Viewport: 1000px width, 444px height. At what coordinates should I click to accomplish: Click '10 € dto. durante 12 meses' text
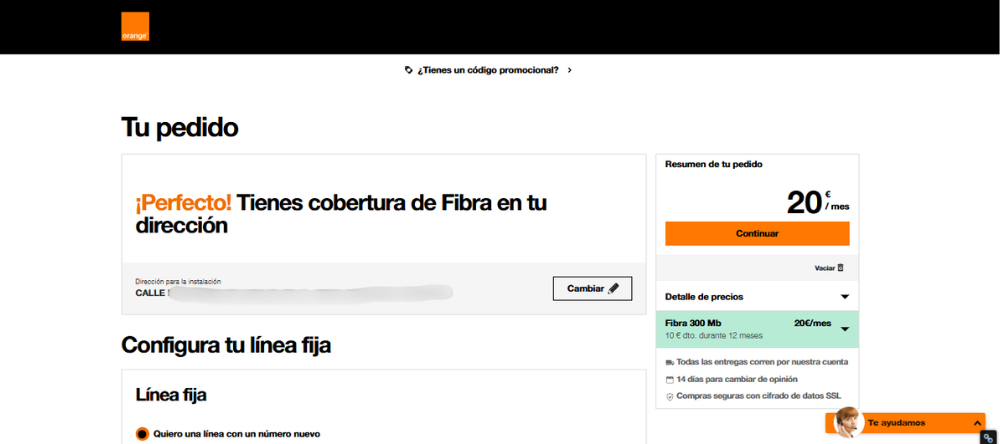[x=714, y=336]
